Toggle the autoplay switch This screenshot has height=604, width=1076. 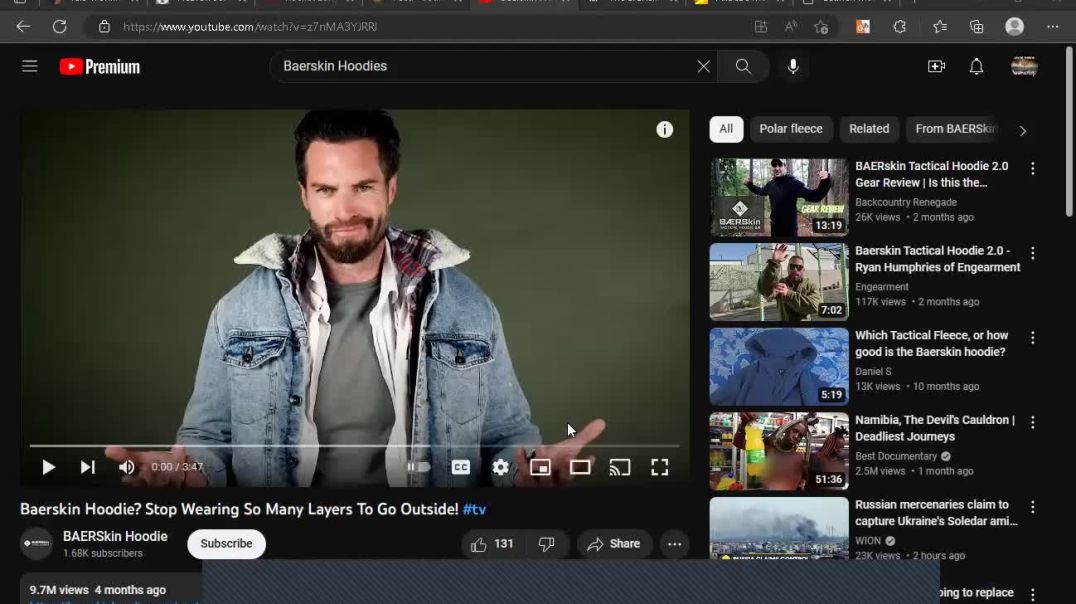tap(418, 467)
